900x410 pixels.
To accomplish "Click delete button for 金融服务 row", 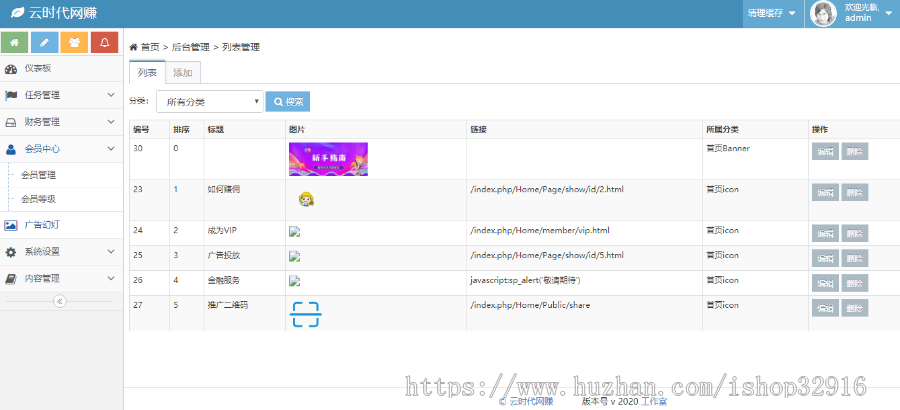I will 855,283.
